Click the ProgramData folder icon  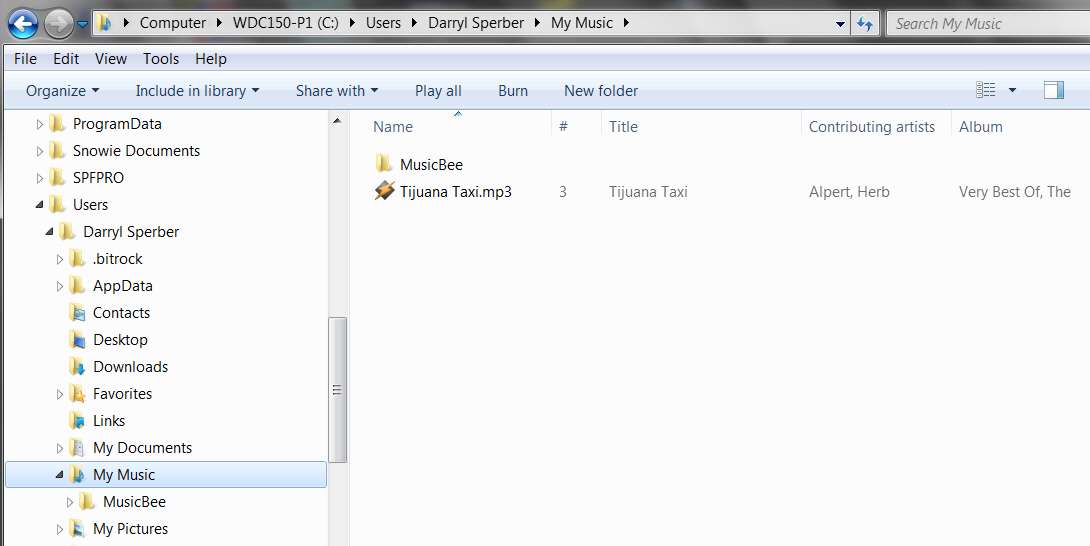pos(58,124)
